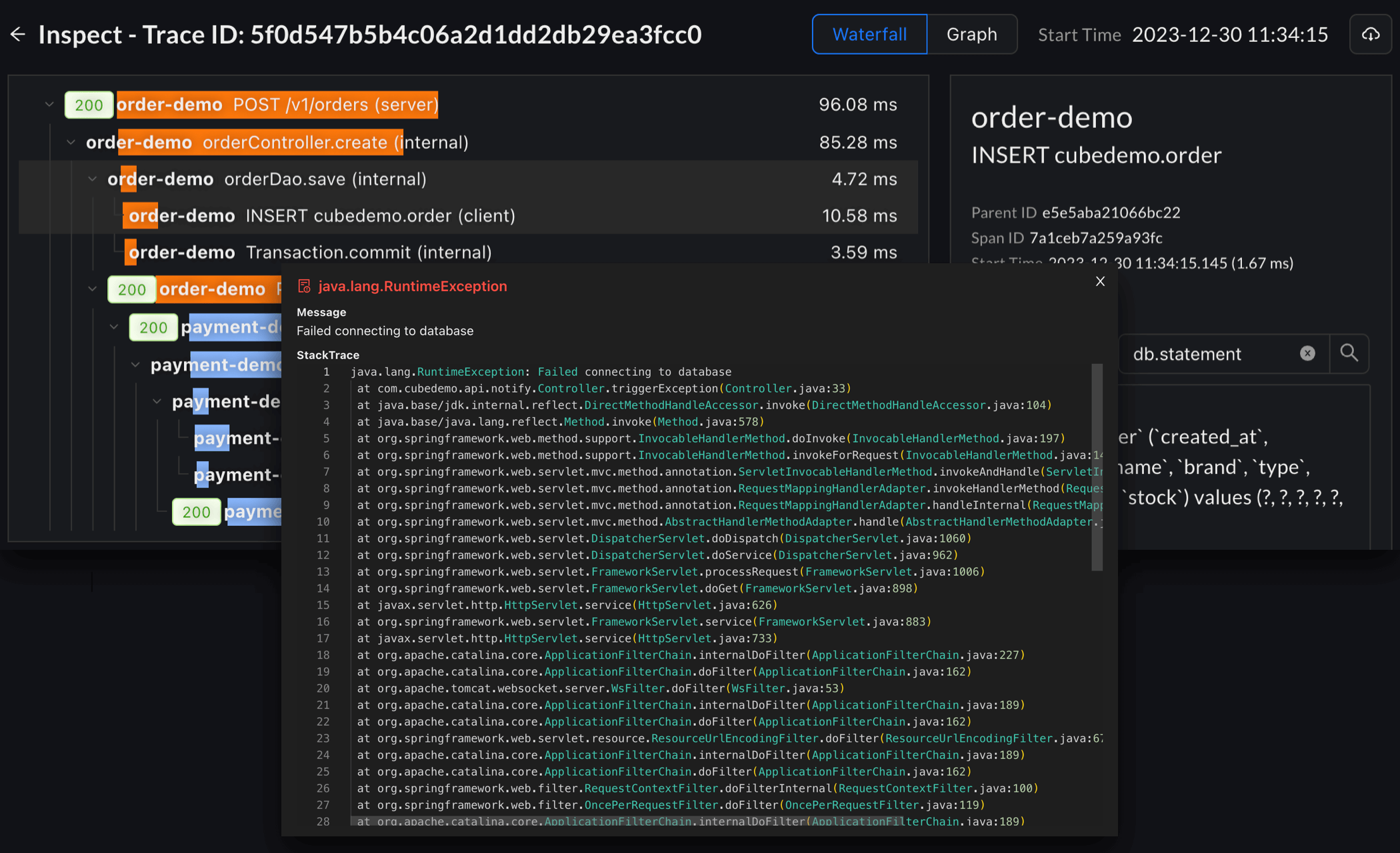Click the Start Time 2023-12-30 11:34:15 value
1400x853 pixels.
pos(1229,35)
